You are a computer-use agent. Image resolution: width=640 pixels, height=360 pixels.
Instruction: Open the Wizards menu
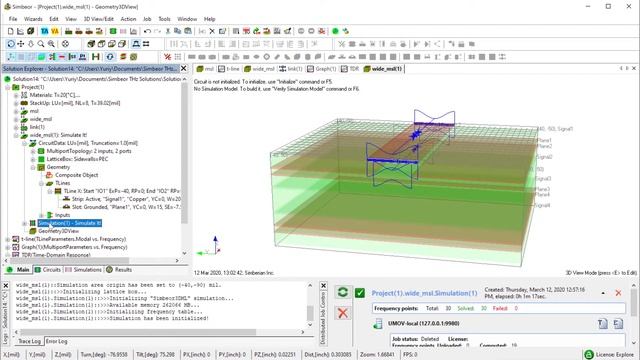click(x=33, y=19)
